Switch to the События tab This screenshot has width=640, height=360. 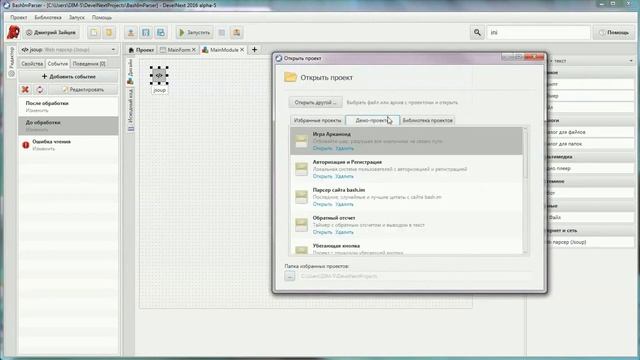(x=58, y=64)
